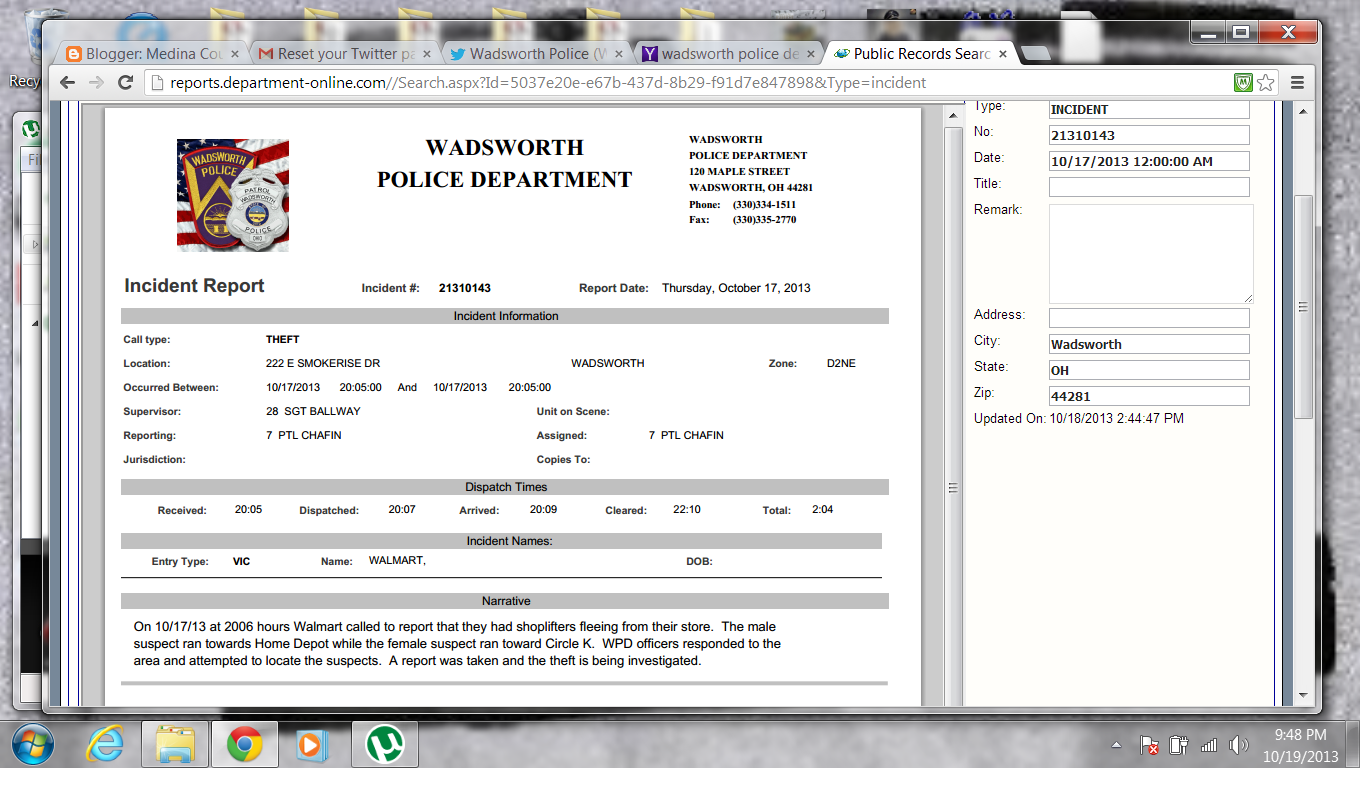Screen dimensions: 1360x785
Task: Click the City field showing Wadsworth
Action: click(1148, 343)
